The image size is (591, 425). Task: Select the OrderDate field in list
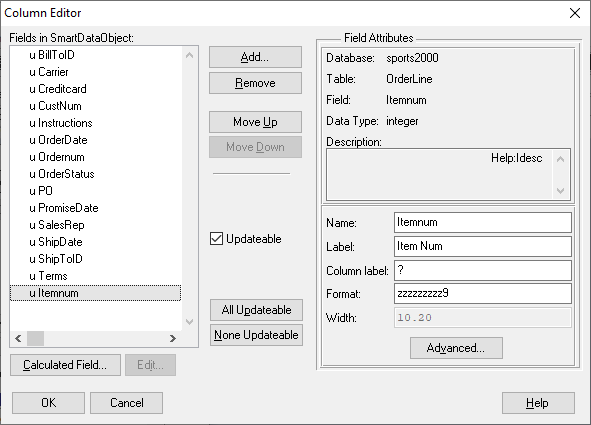95,140
